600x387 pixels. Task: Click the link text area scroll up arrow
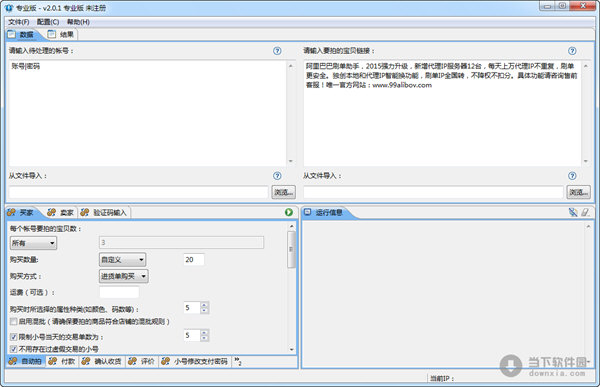coord(585,66)
